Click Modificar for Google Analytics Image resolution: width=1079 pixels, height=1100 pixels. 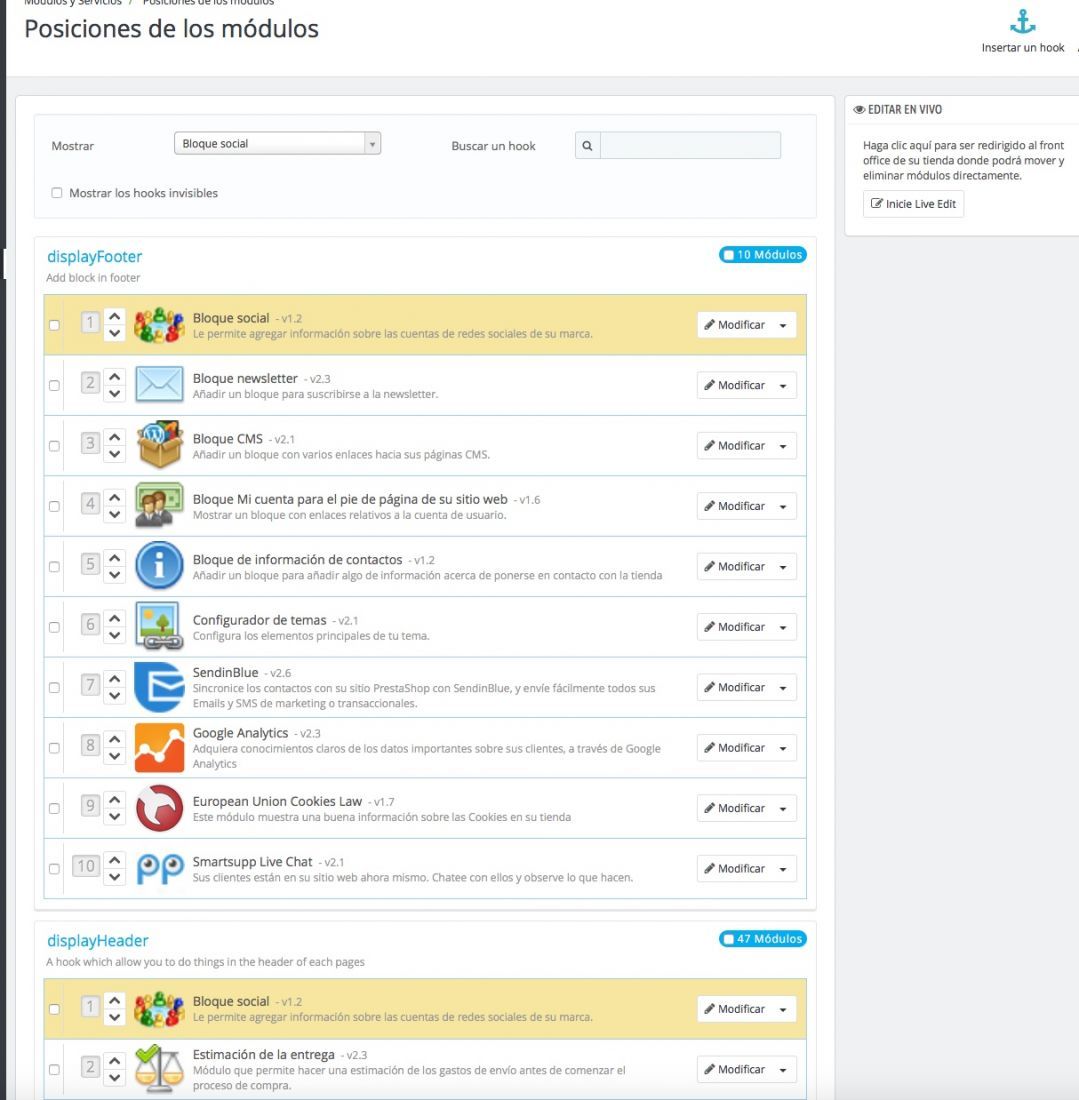coord(735,748)
